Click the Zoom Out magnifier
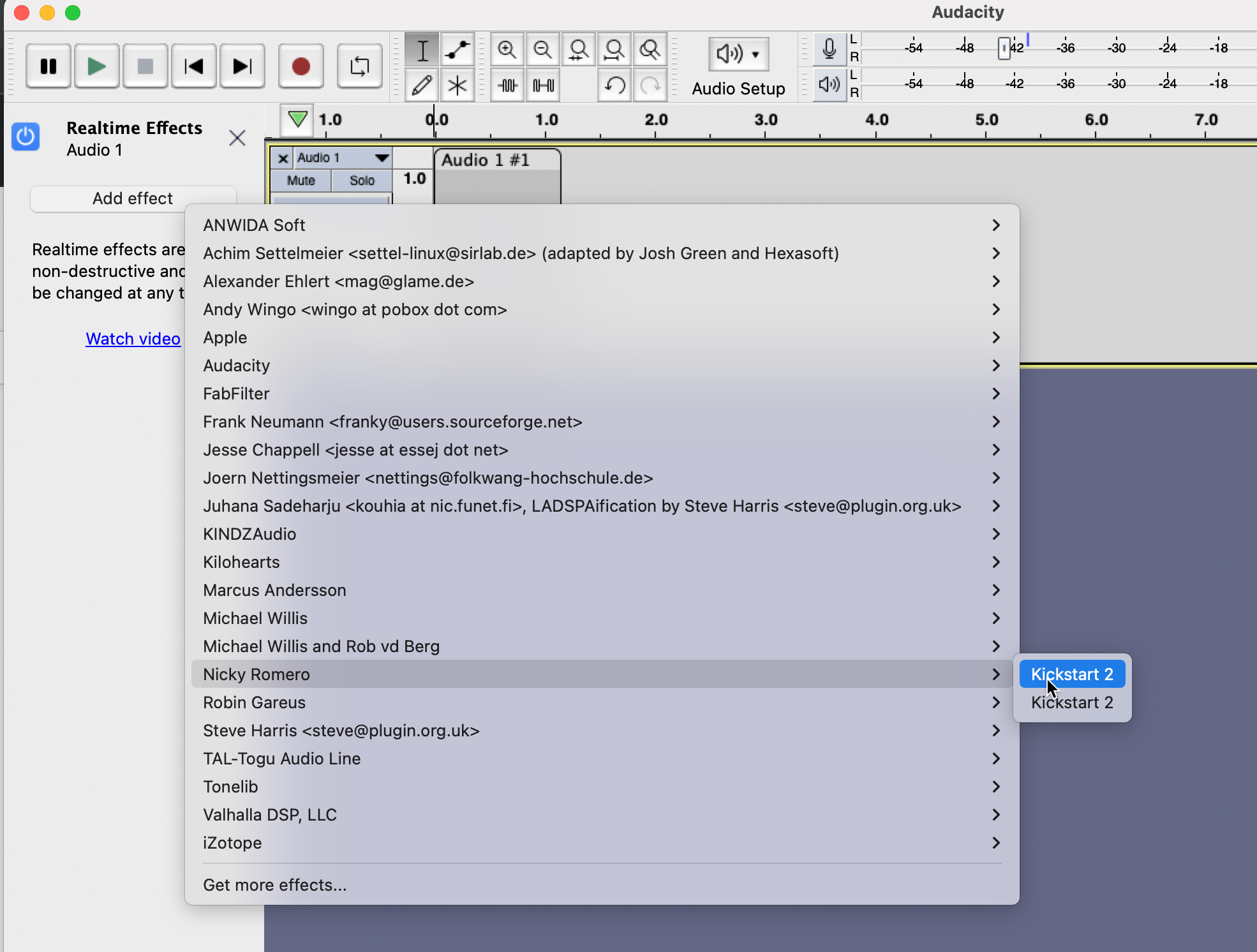The image size is (1257, 952). 543,50
